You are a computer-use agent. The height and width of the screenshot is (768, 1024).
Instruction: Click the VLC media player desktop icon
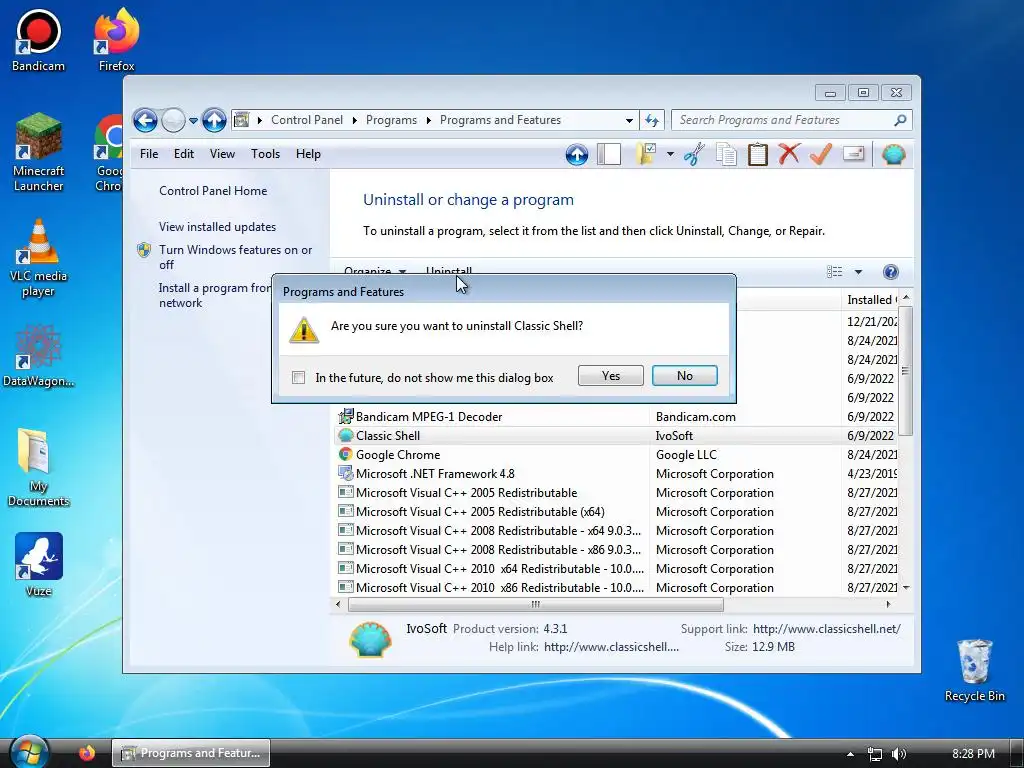tap(39, 258)
